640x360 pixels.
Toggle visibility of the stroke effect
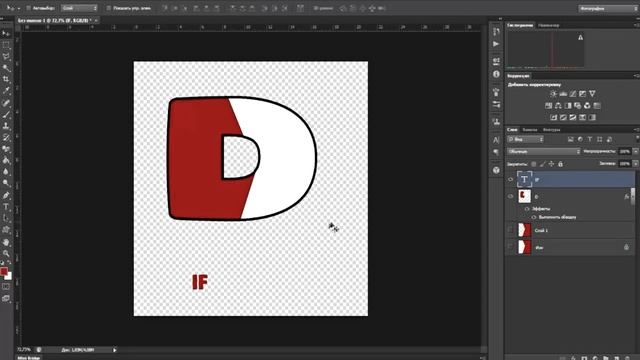(533, 217)
